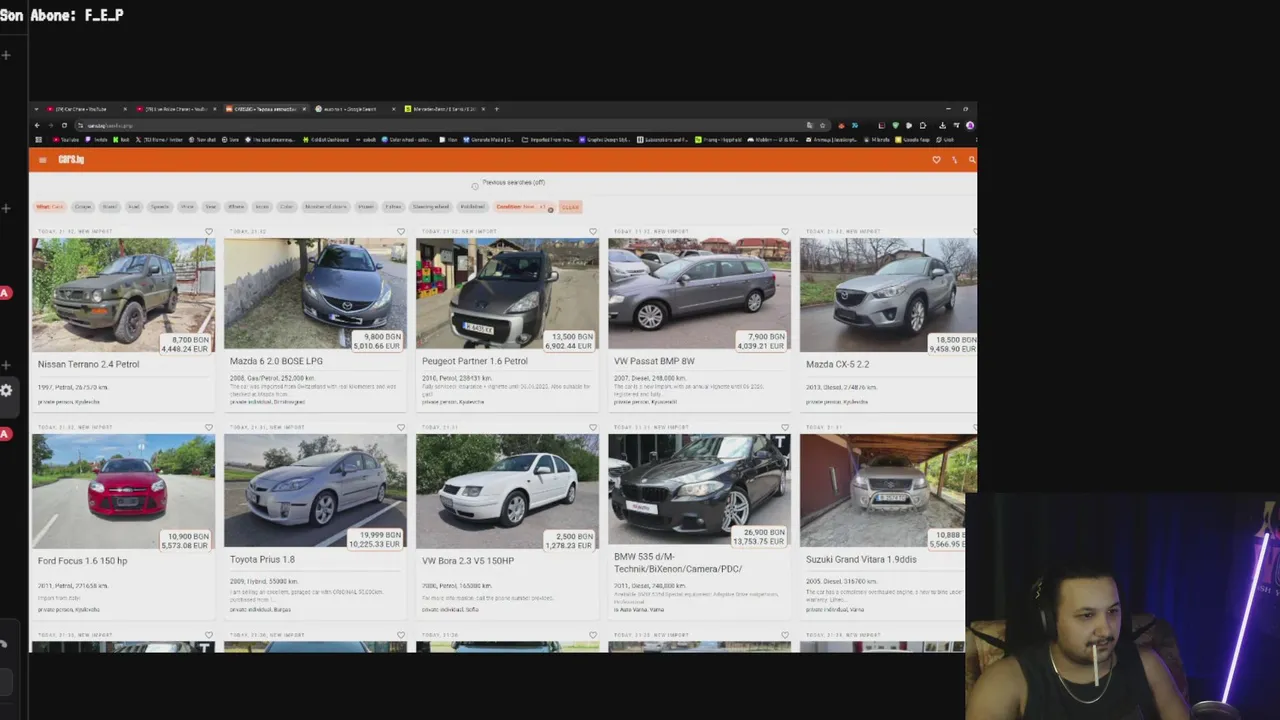This screenshot has width=1280, height=720.
Task: Click the browser back arrow
Action: (x=37, y=125)
